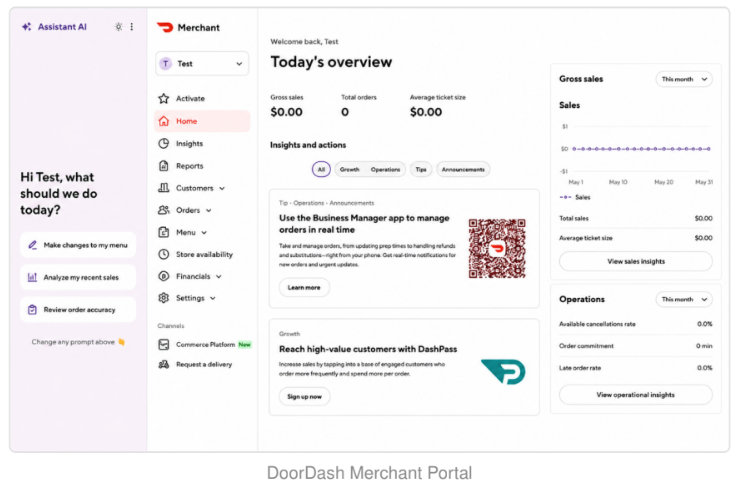
Task: Click the Request a delivery icon
Action: pos(163,364)
